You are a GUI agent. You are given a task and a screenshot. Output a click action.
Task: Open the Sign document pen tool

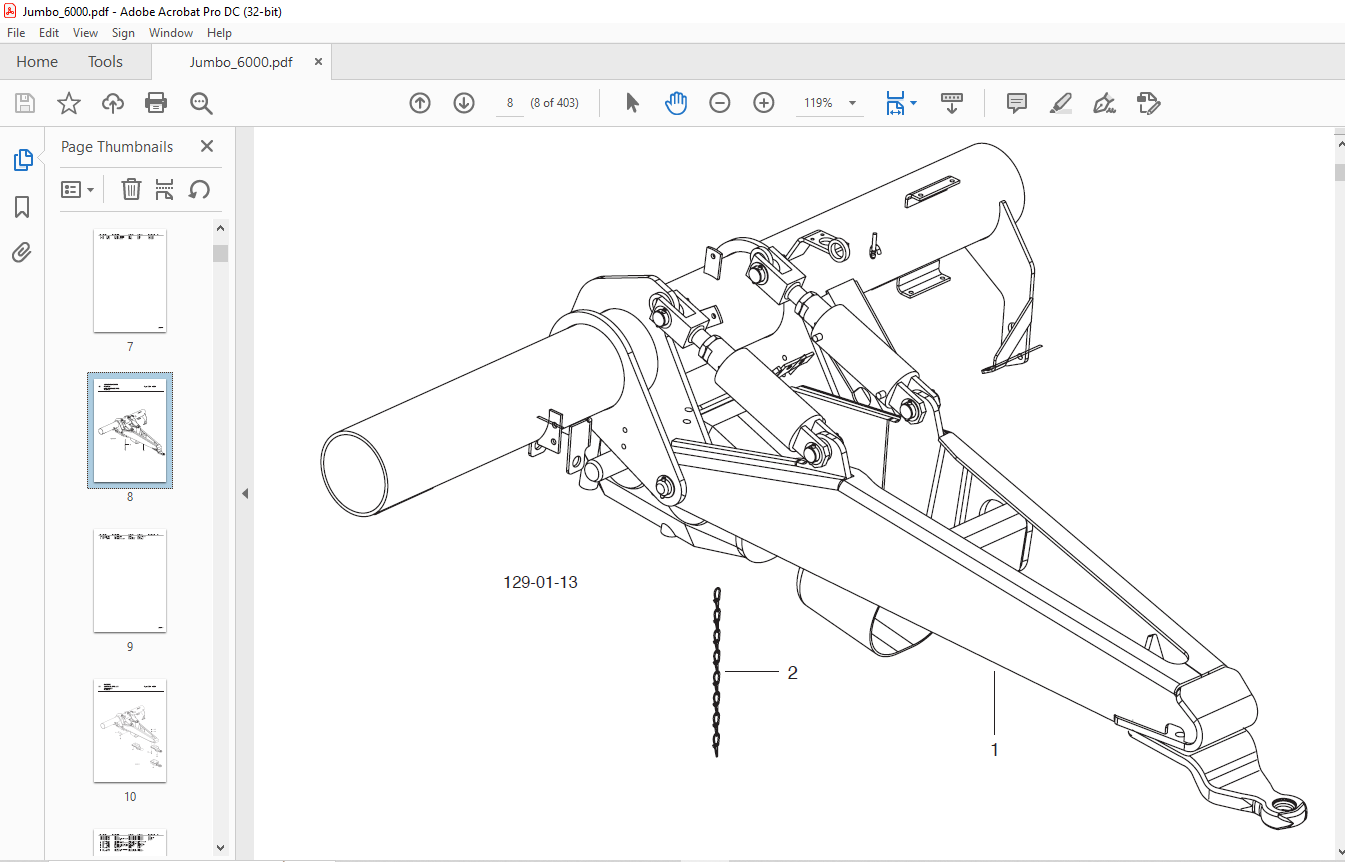click(x=1104, y=103)
